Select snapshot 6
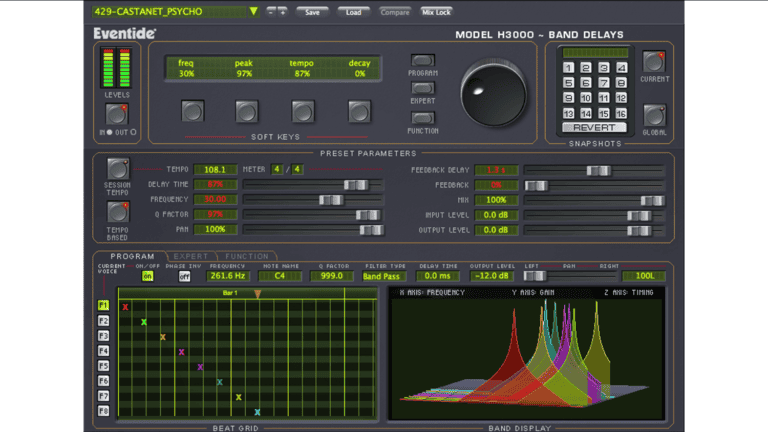 [x=586, y=83]
